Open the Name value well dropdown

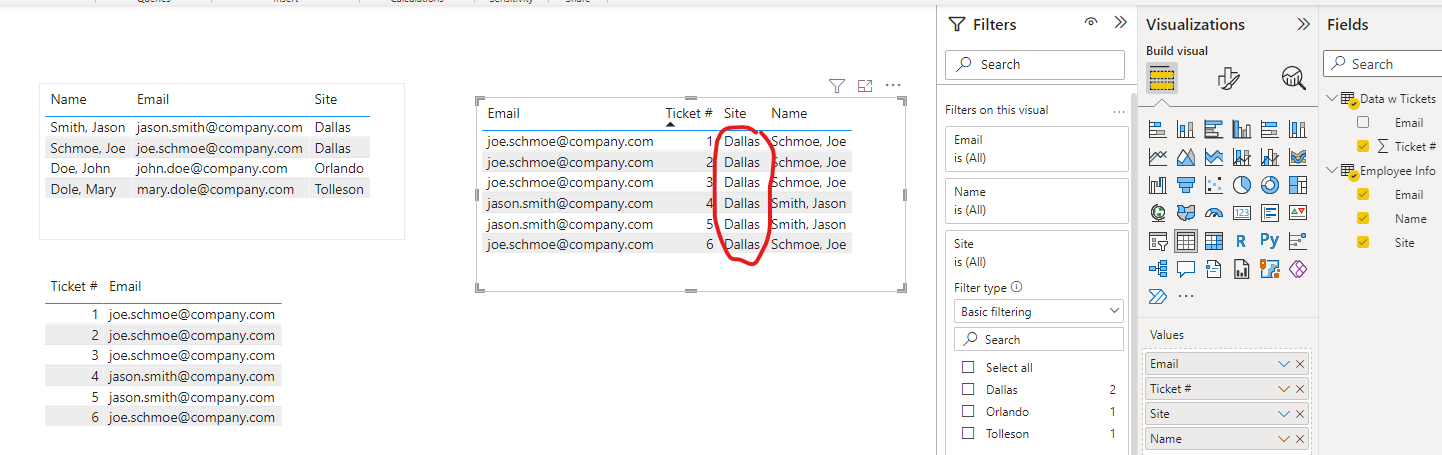click(x=1284, y=439)
